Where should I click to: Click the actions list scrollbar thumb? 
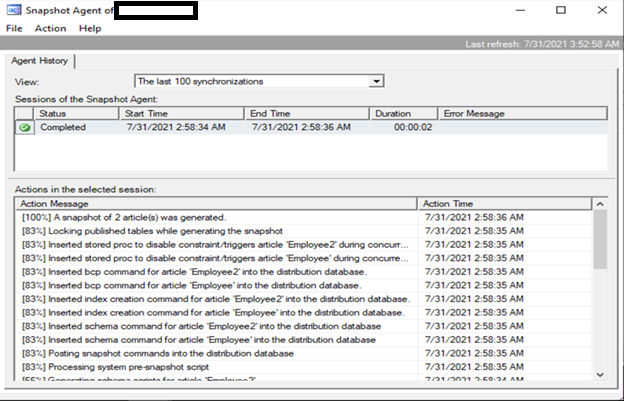600,239
